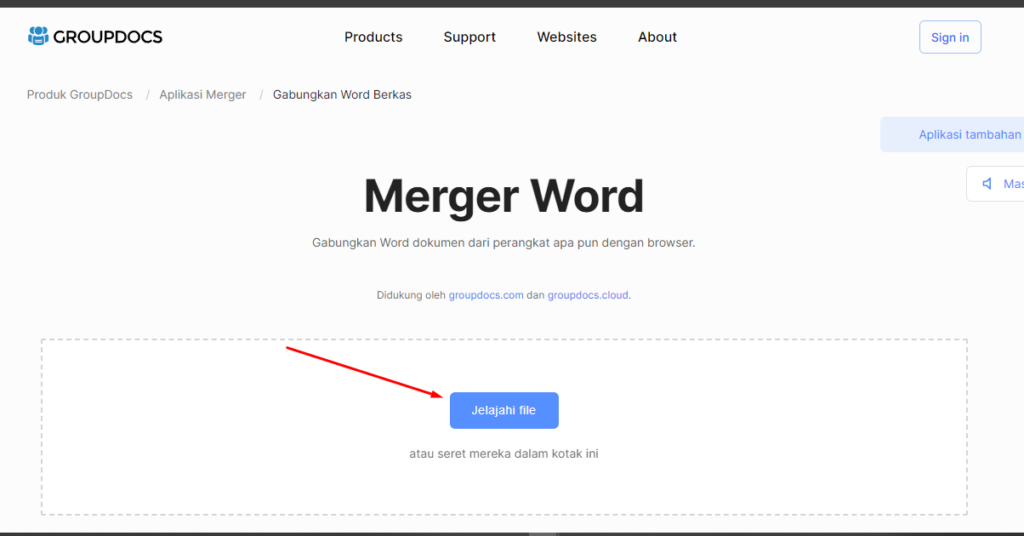Click the Sign in button
1024x536 pixels.
pyautogui.click(x=950, y=37)
